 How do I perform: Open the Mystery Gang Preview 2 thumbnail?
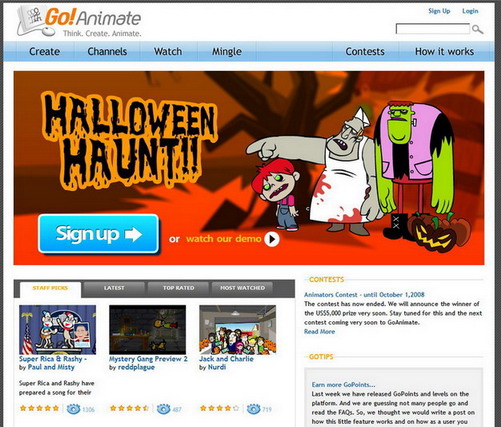click(147, 329)
